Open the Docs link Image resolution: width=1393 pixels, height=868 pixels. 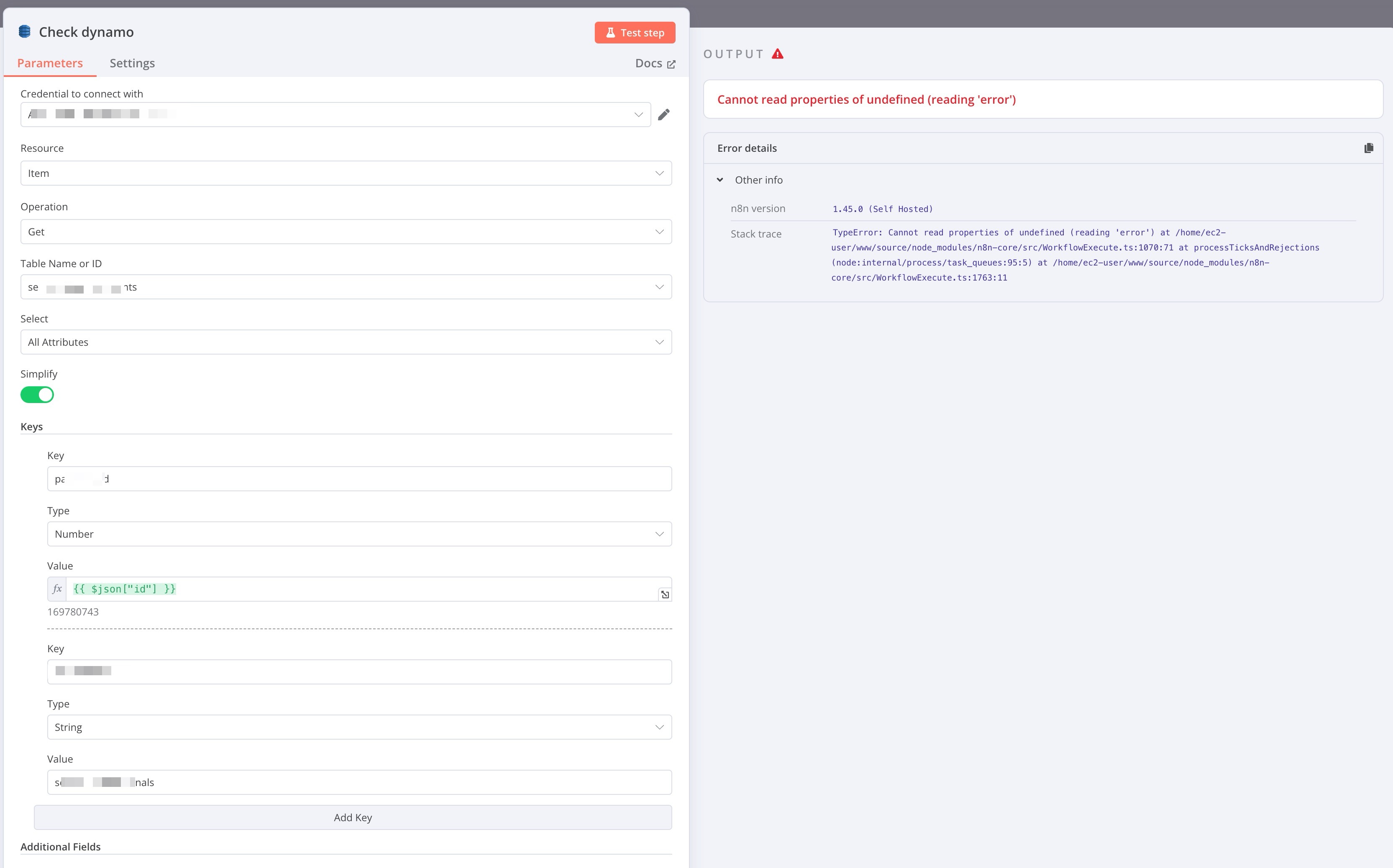[655, 64]
